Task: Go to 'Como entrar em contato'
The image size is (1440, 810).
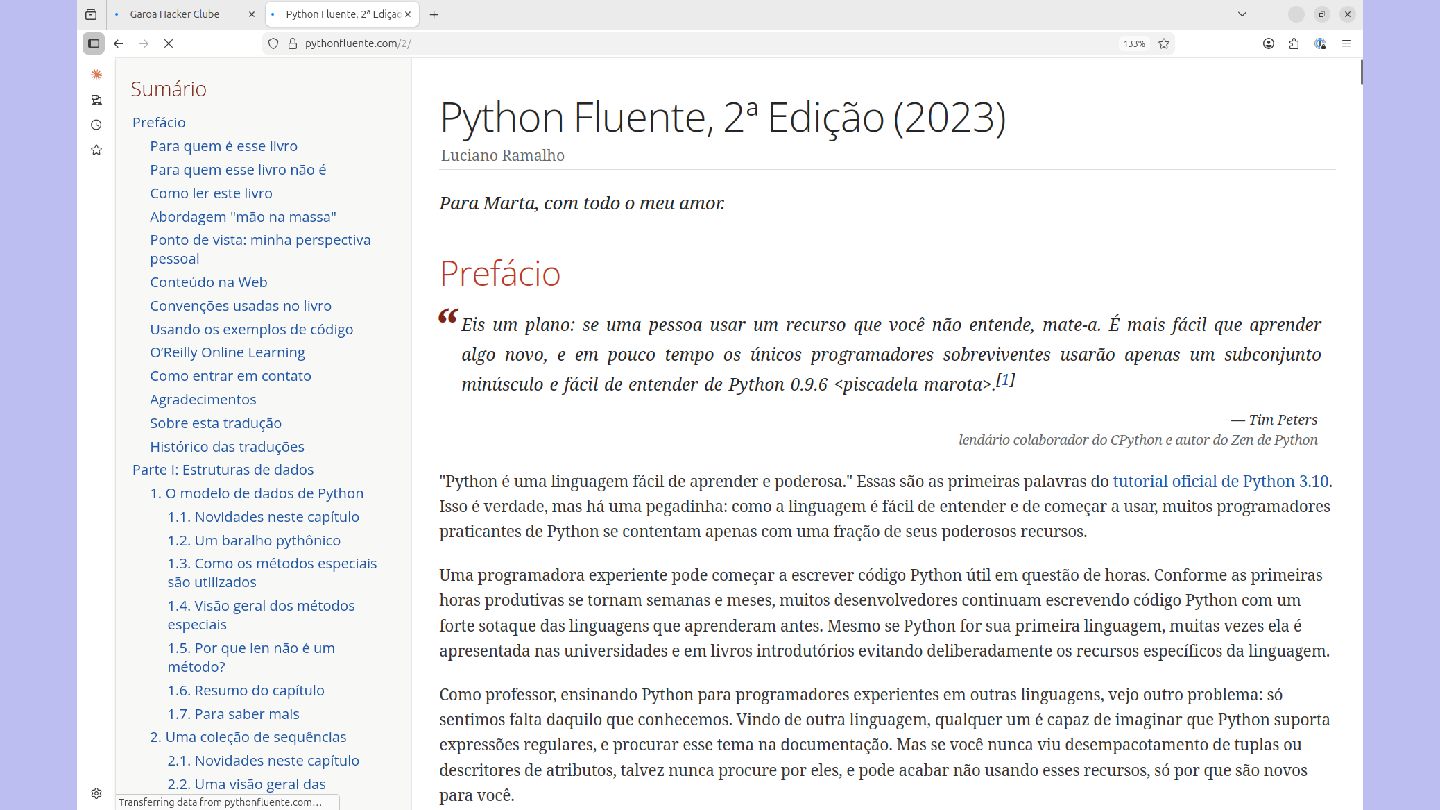Action: pyautogui.click(x=231, y=376)
